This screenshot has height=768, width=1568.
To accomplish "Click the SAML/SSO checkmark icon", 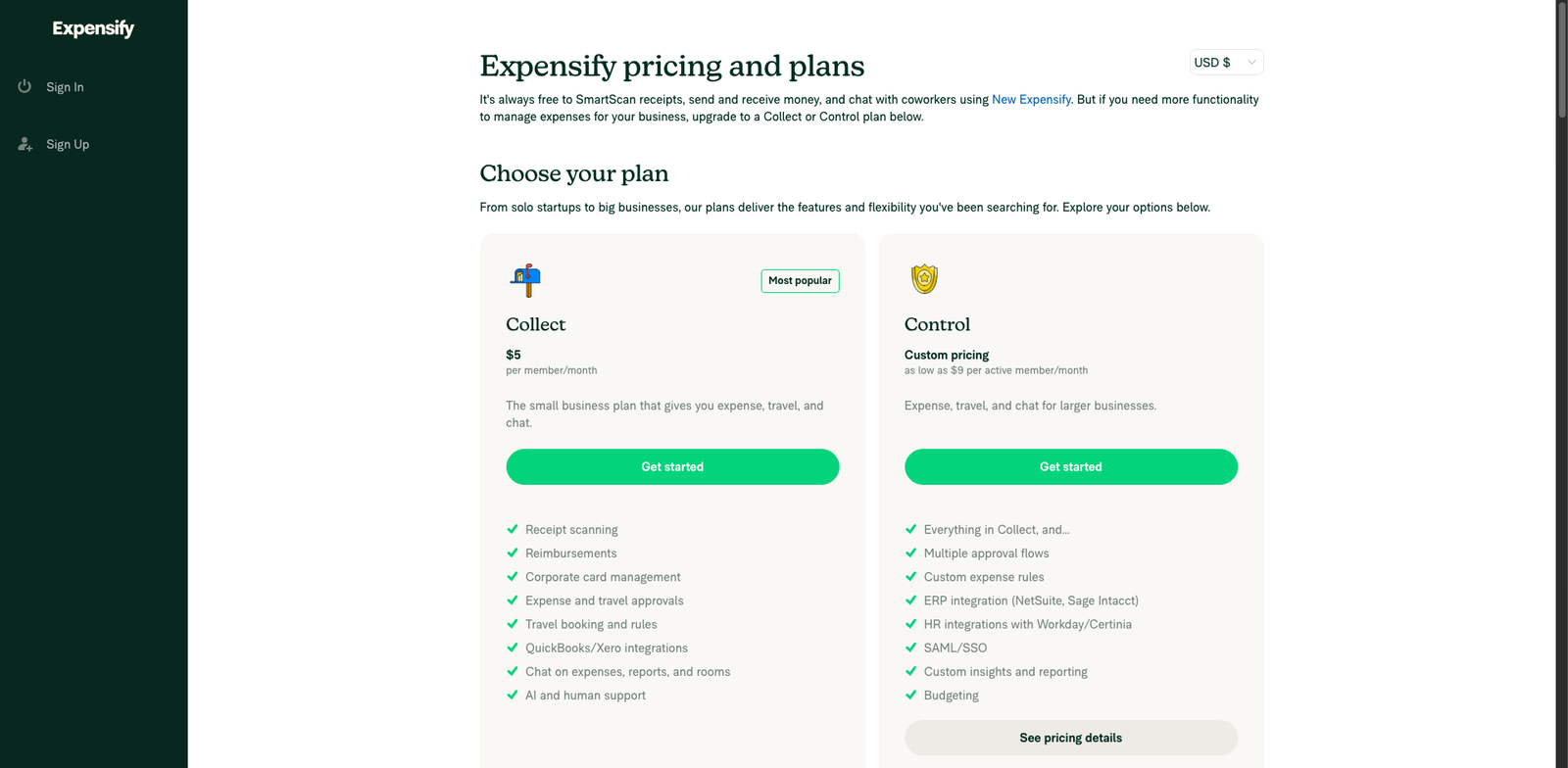I will coord(911,648).
